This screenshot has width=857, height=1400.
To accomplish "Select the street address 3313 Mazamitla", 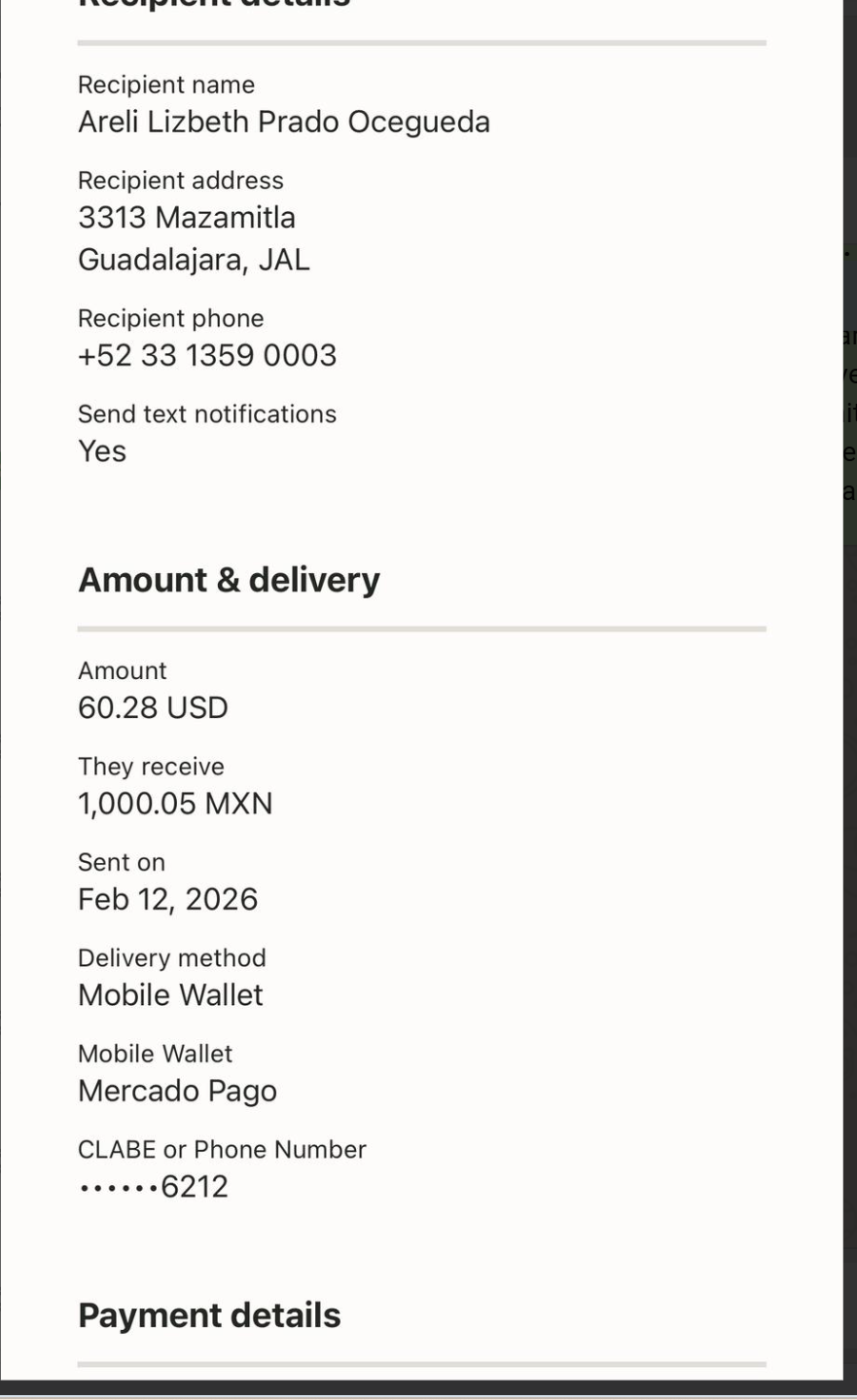I will point(186,218).
